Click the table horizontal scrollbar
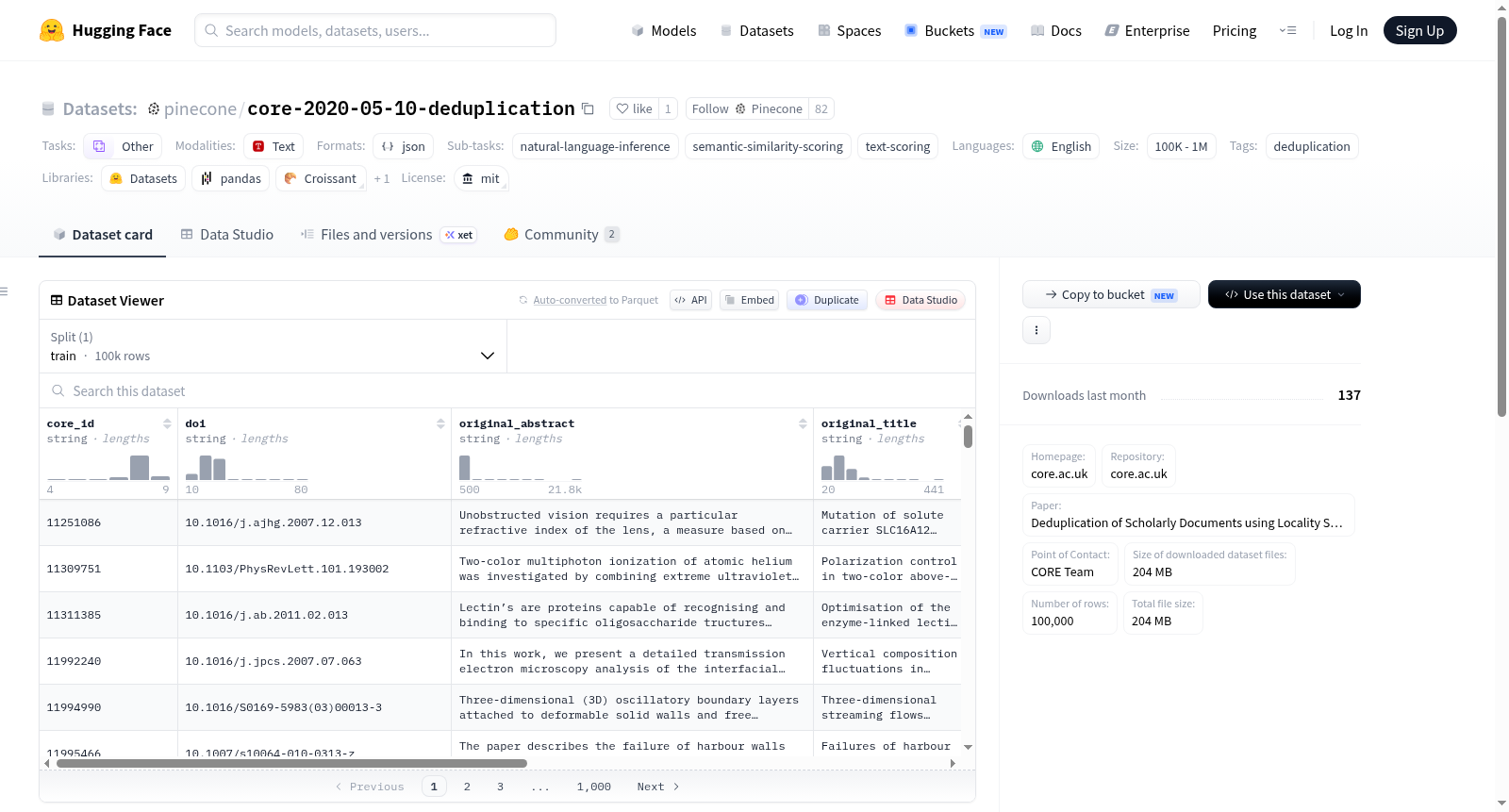The height and width of the screenshot is (812, 1509). point(291,763)
